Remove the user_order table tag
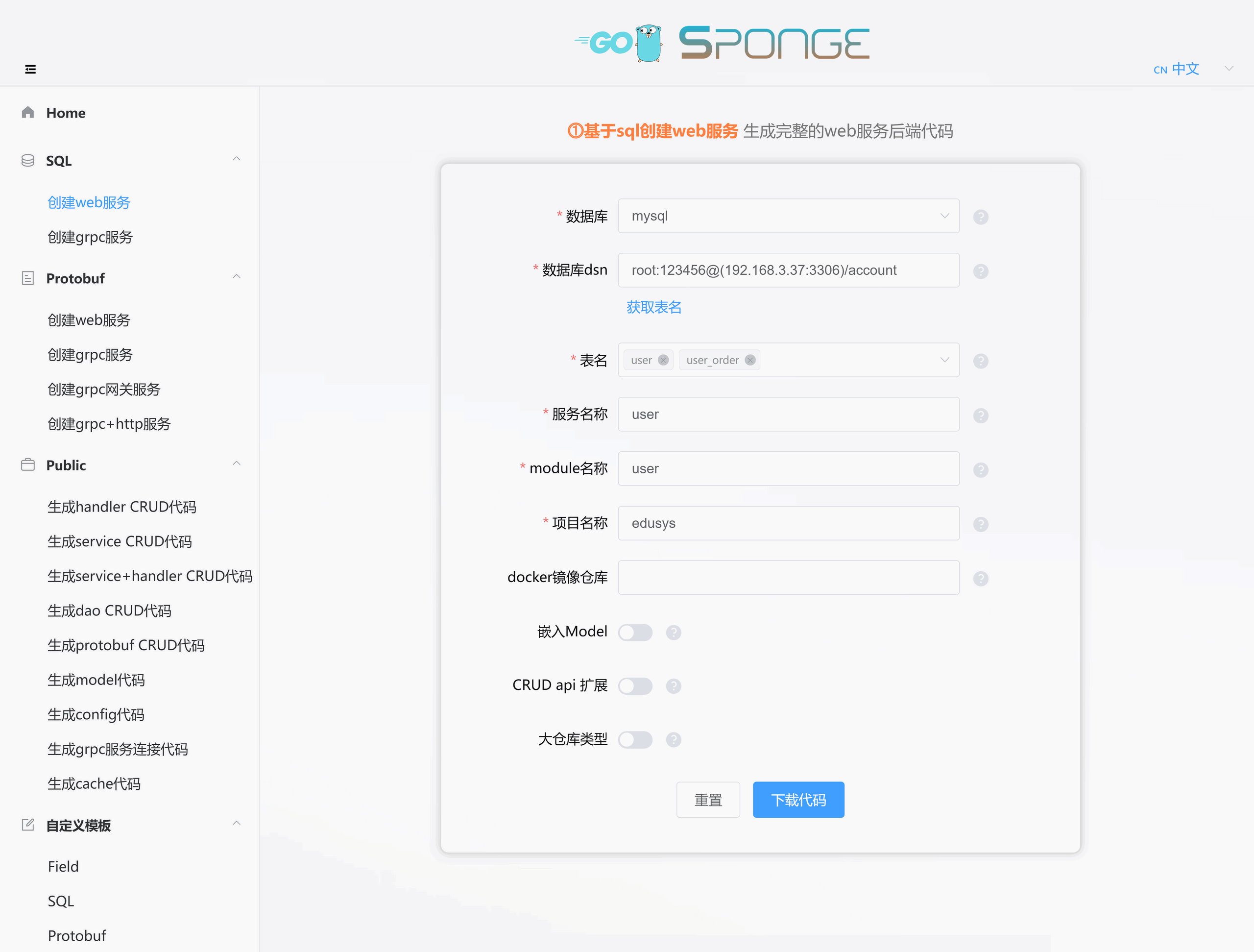 tap(750, 360)
